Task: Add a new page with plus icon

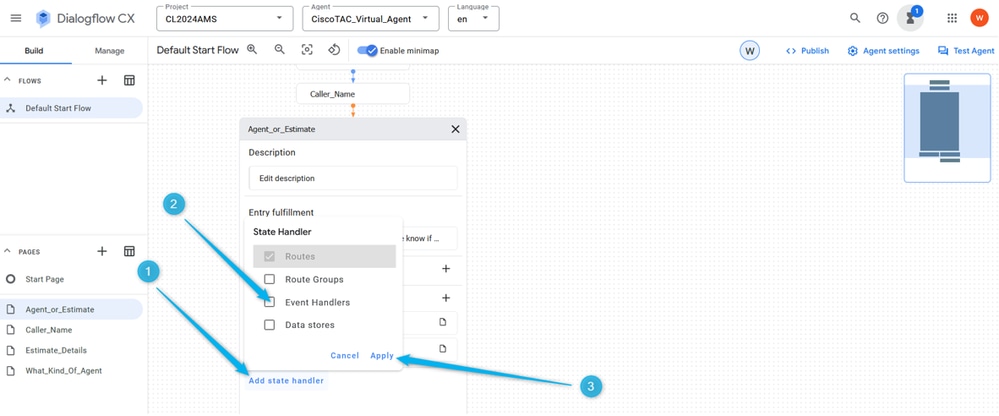Action: [x=102, y=251]
